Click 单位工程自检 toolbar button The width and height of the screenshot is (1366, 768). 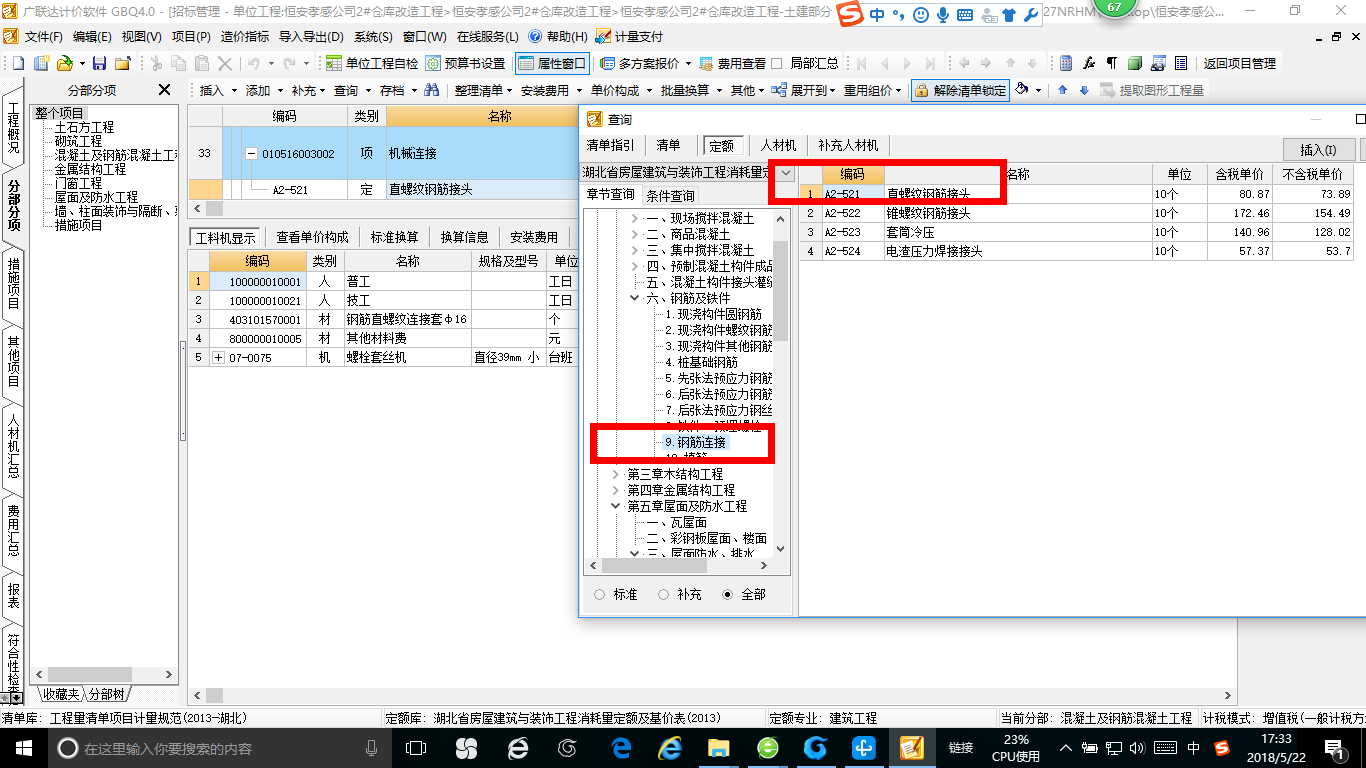pos(372,63)
